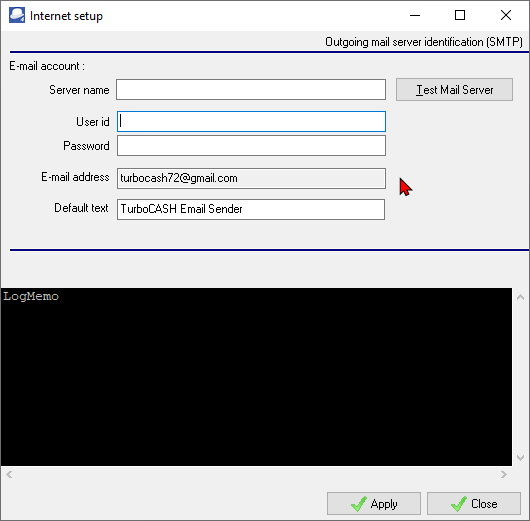Click the log's scroll left arrow
Image resolution: width=530 pixels, height=521 pixels.
9,475
